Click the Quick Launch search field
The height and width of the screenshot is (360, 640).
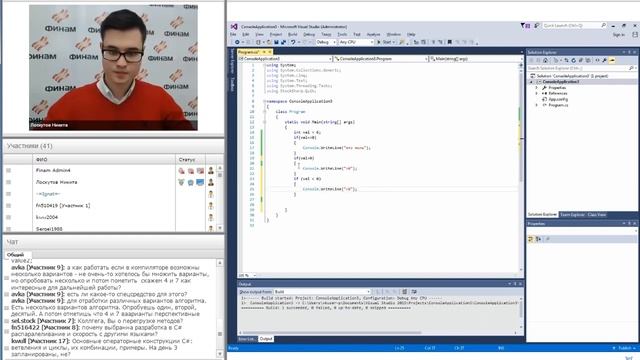pos(574,26)
